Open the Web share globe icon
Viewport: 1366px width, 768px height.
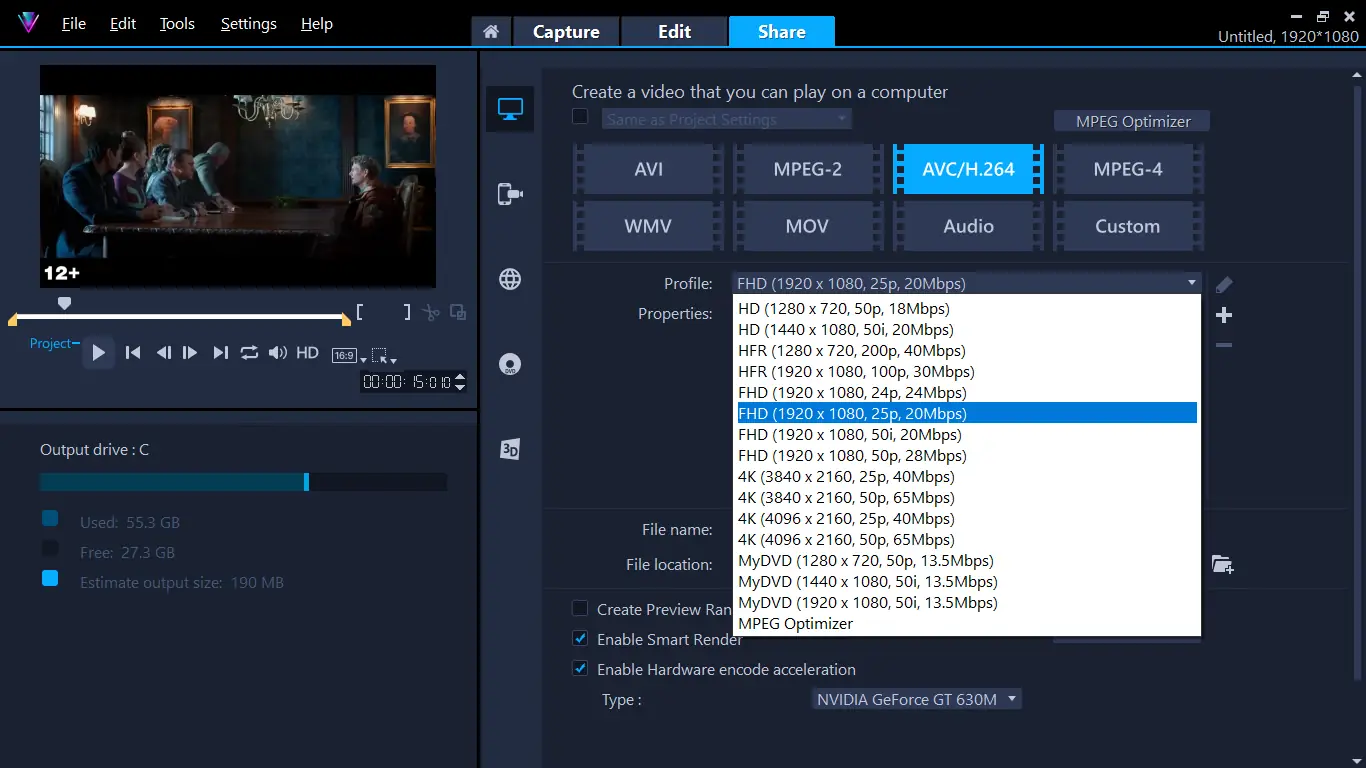click(510, 279)
